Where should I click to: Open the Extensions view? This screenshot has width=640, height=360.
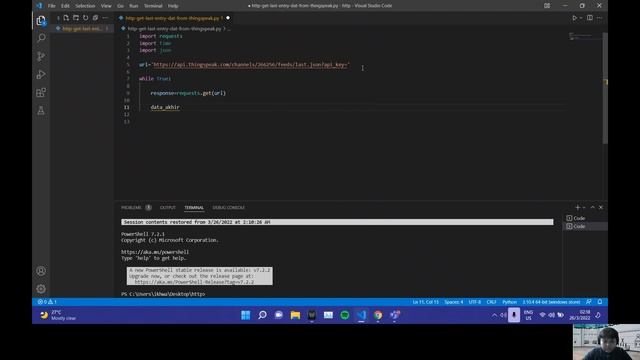coord(41,93)
